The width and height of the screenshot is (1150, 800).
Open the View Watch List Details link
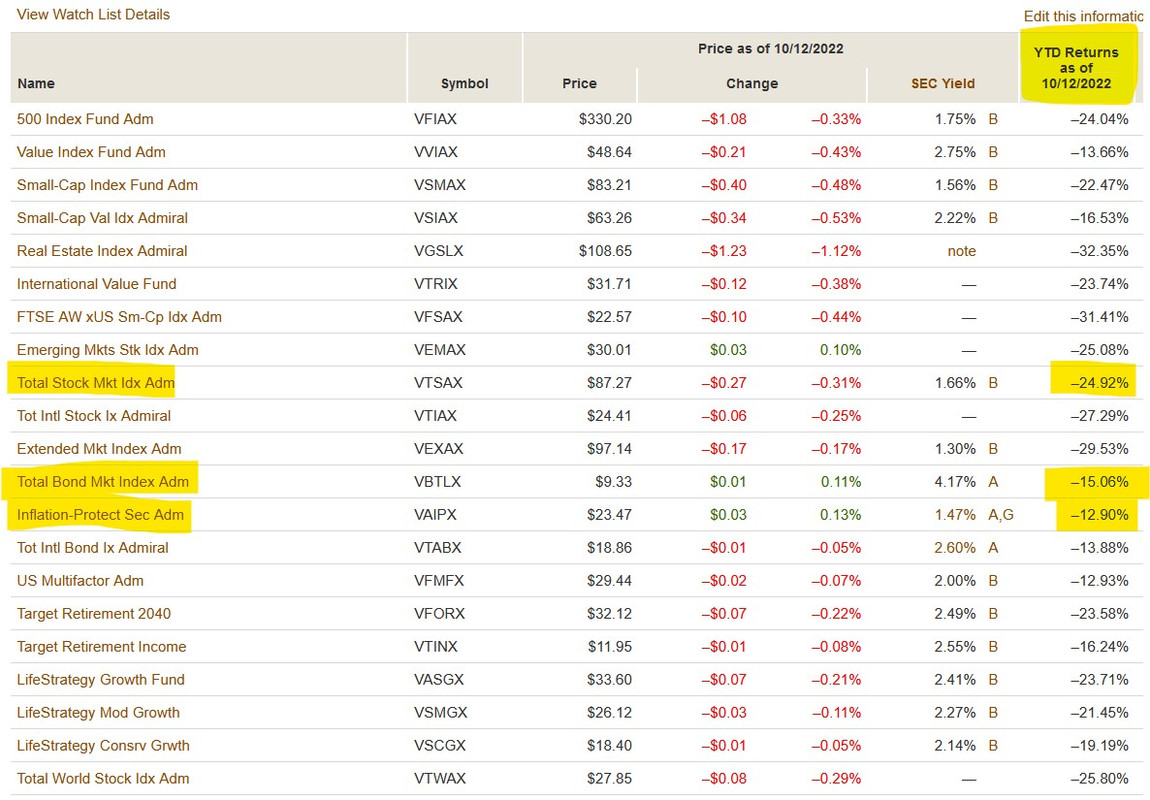pyautogui.click(x=93, y=15)
